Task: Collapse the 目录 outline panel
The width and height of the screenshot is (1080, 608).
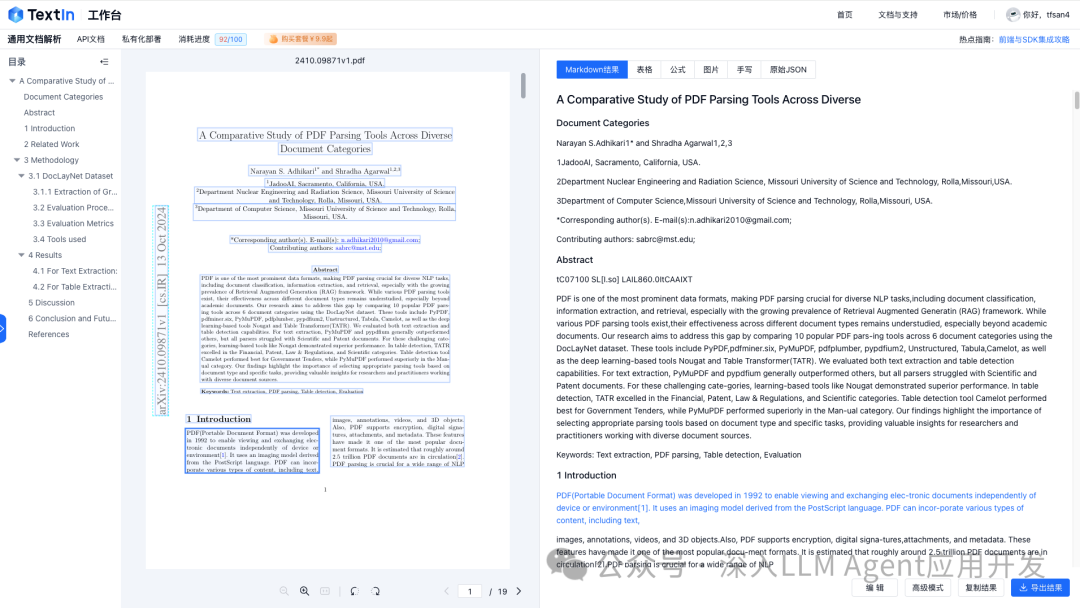Action: point(104,62)
